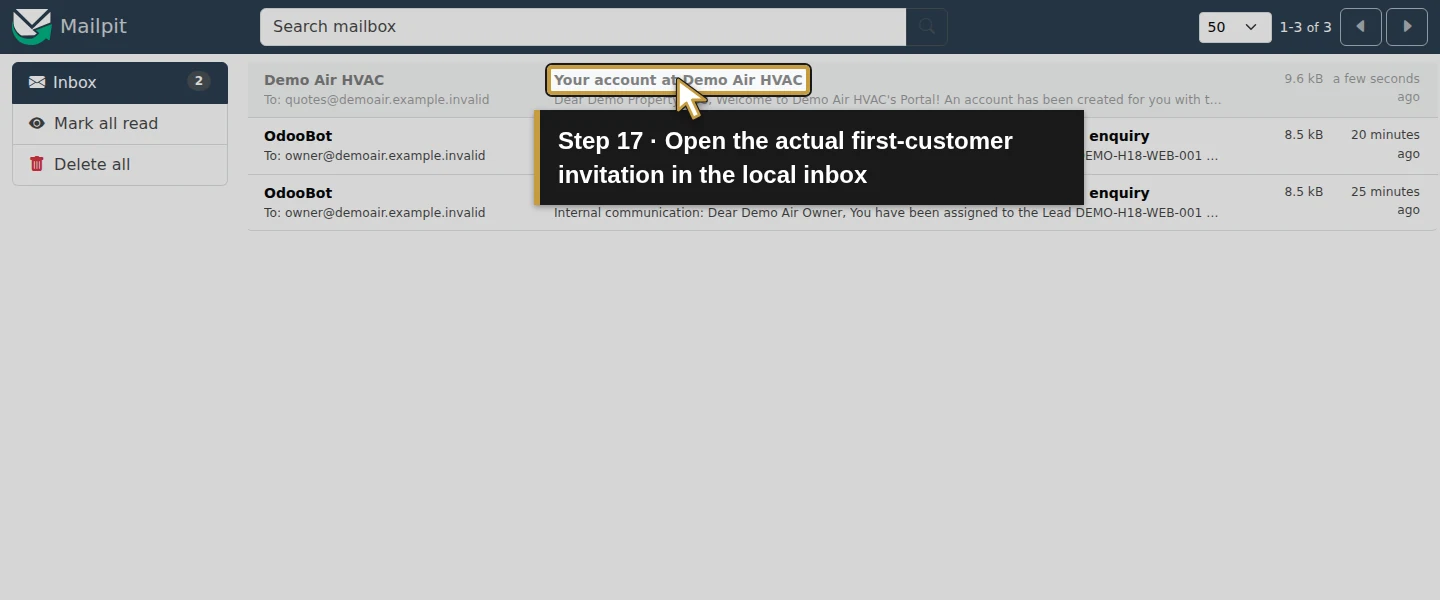The width and height of the screenshot is (1440, 600).
Task: Focus the Search mailbox field
Action: 583,27
